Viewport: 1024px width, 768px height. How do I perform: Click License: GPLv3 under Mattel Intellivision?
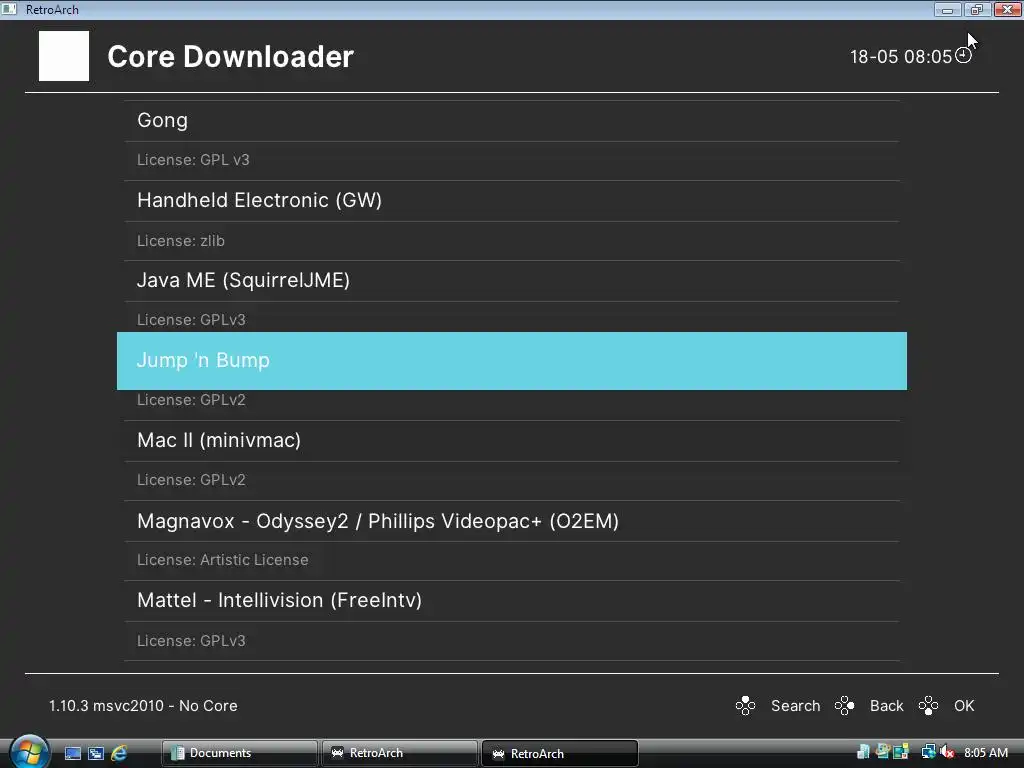(191, 641)
